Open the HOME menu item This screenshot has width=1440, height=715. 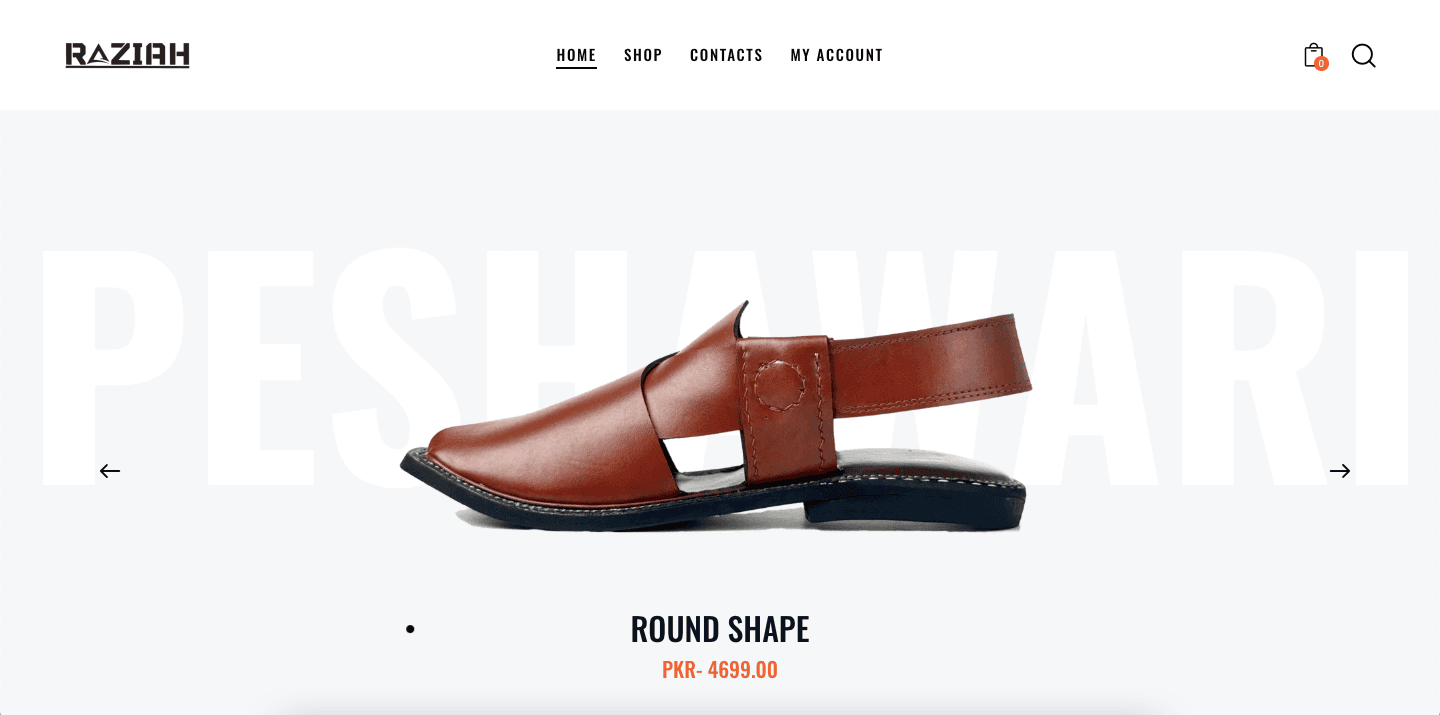(576, 55)
